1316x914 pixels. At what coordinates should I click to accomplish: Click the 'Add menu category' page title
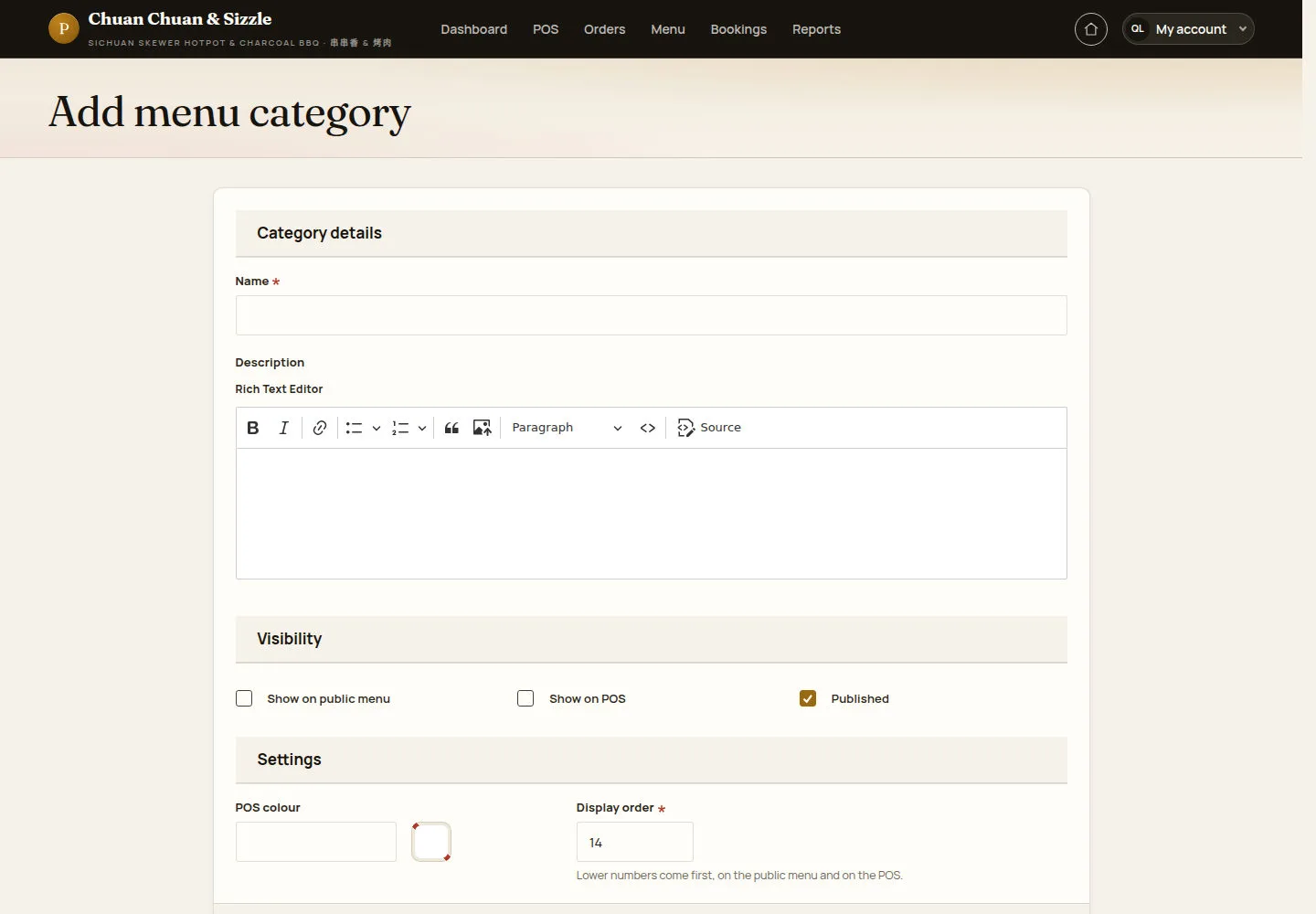pos(229,113)
